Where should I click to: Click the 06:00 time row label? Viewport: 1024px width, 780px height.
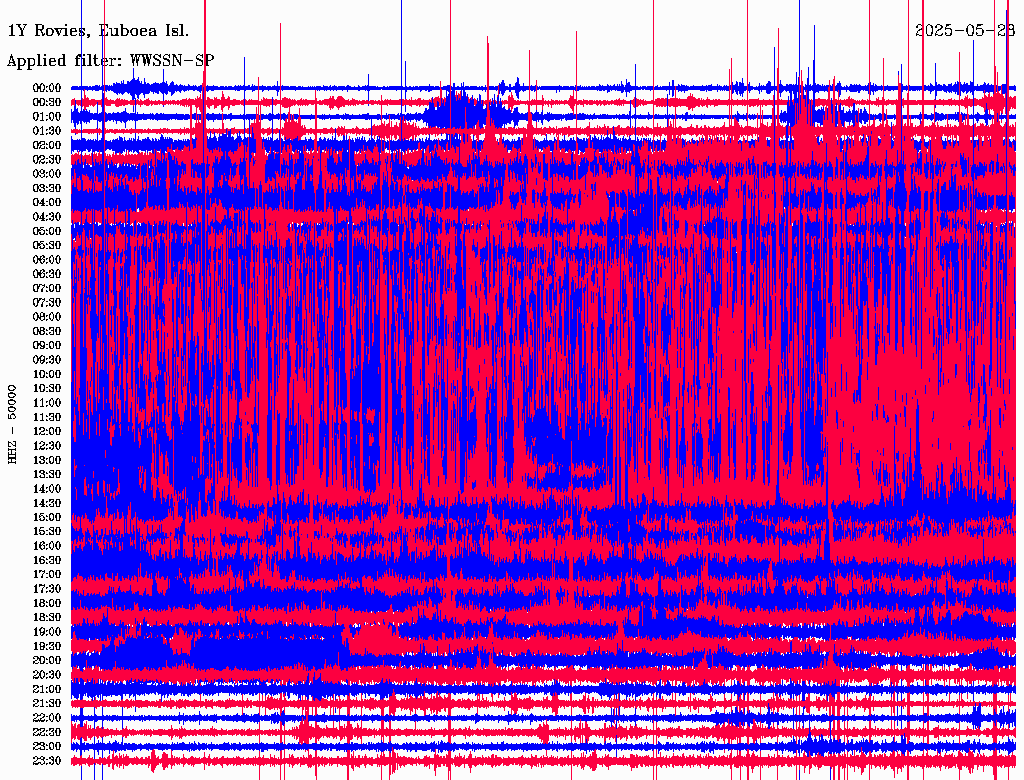(48, 259)
